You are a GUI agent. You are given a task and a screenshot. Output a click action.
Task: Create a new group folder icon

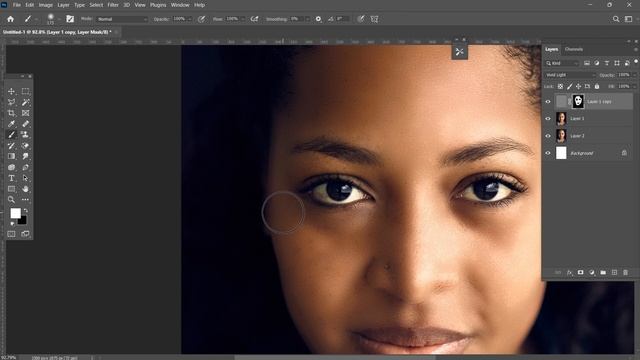603,272
